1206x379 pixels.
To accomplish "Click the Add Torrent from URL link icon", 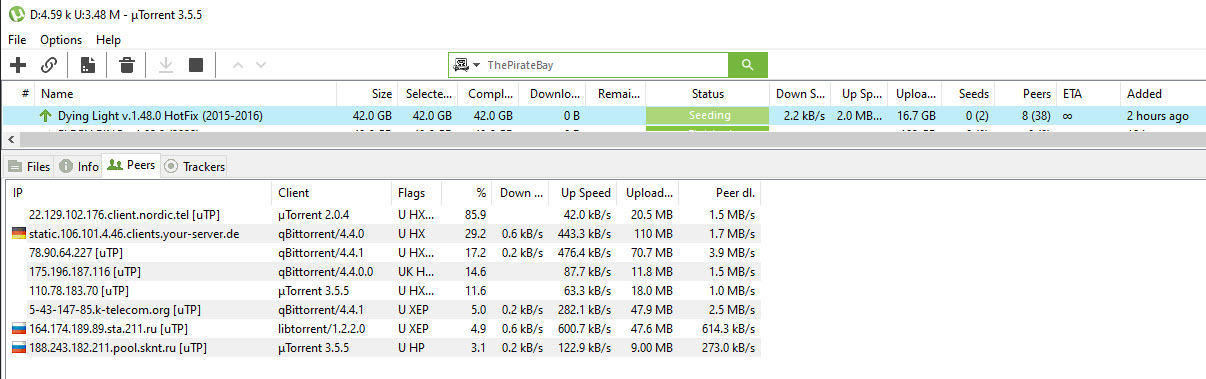I will [49, 65].
